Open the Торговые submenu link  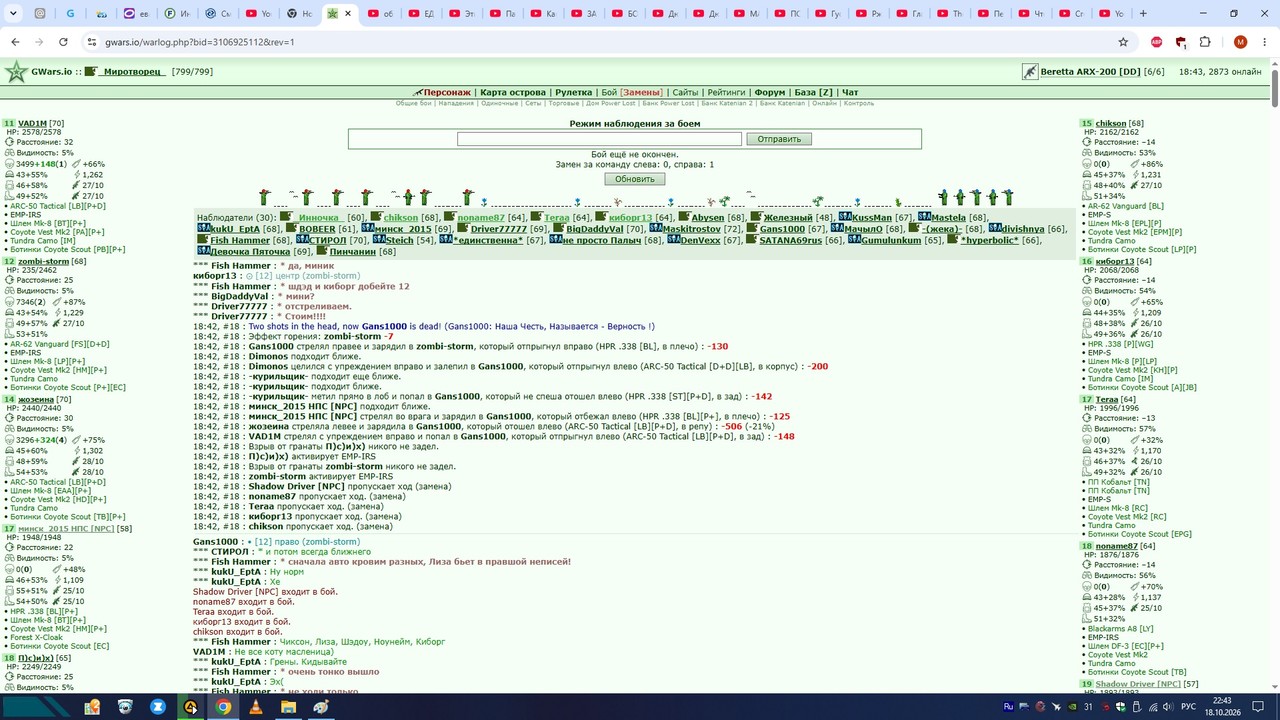pyautogui.click(x=564, y=103)
